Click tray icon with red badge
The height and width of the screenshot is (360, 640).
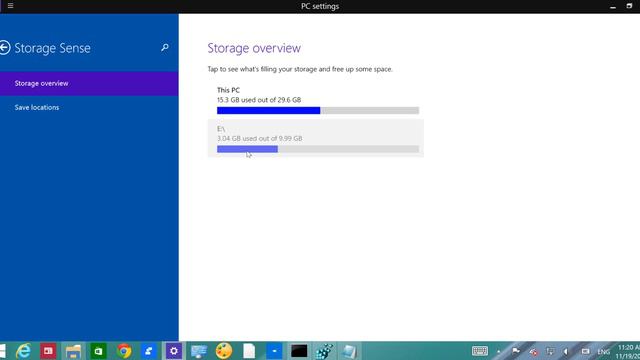pyautogui.click(x=533, y=351)
